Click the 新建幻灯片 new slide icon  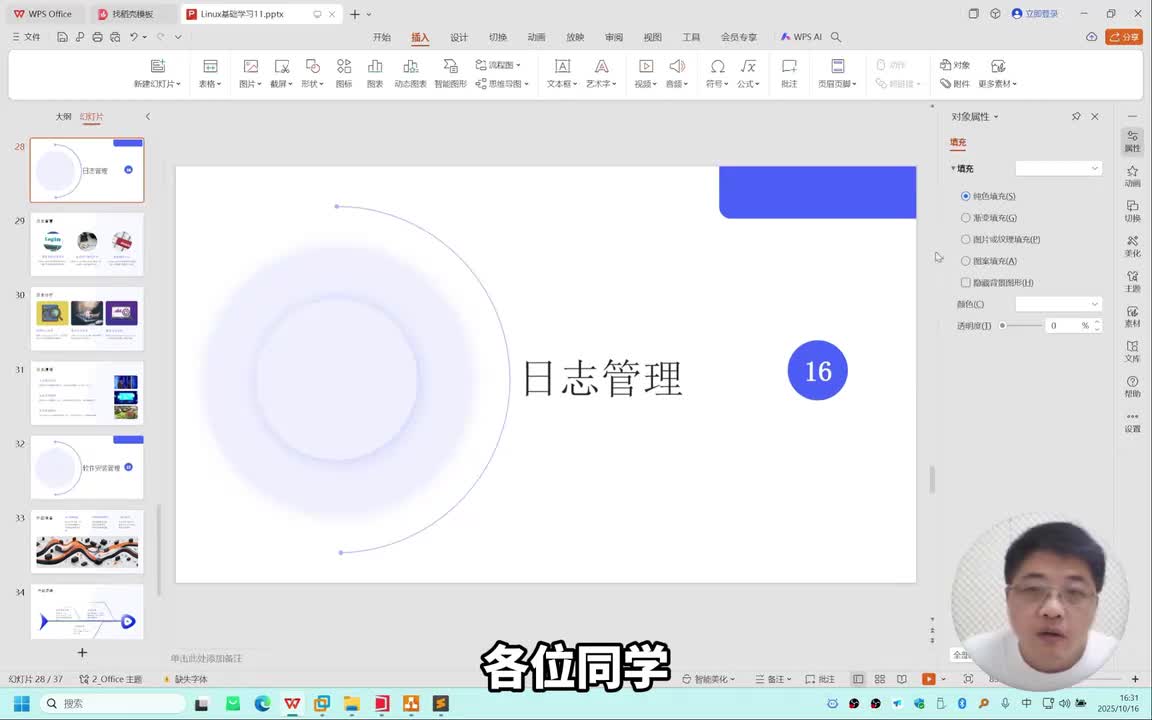(157, 67)
